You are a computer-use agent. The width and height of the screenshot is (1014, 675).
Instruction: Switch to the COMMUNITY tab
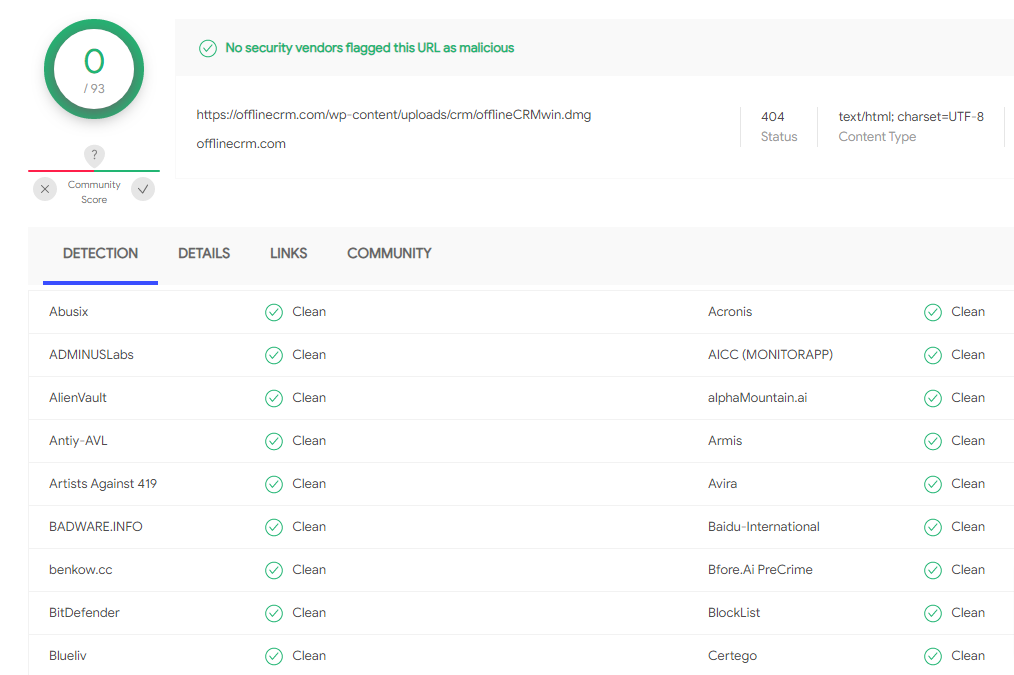(389, 253)
